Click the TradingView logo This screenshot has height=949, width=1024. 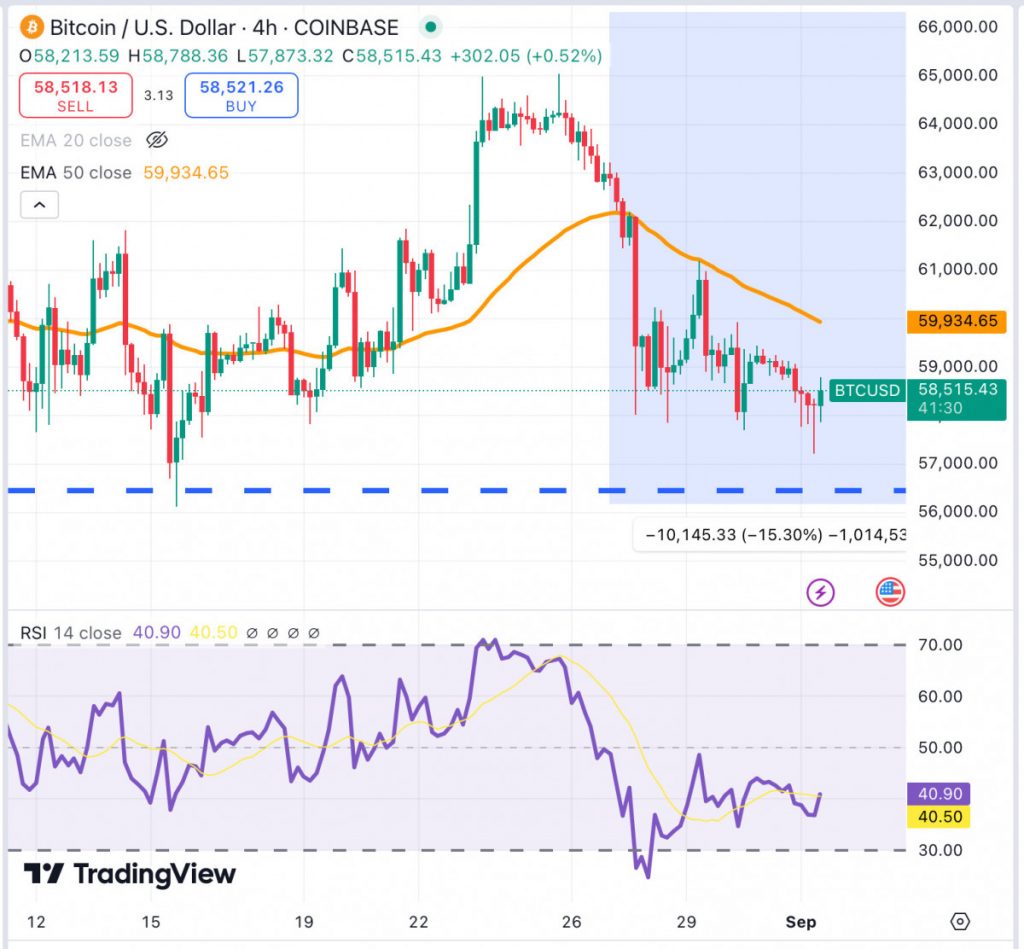pyautogui.click(x=129, y=874)
